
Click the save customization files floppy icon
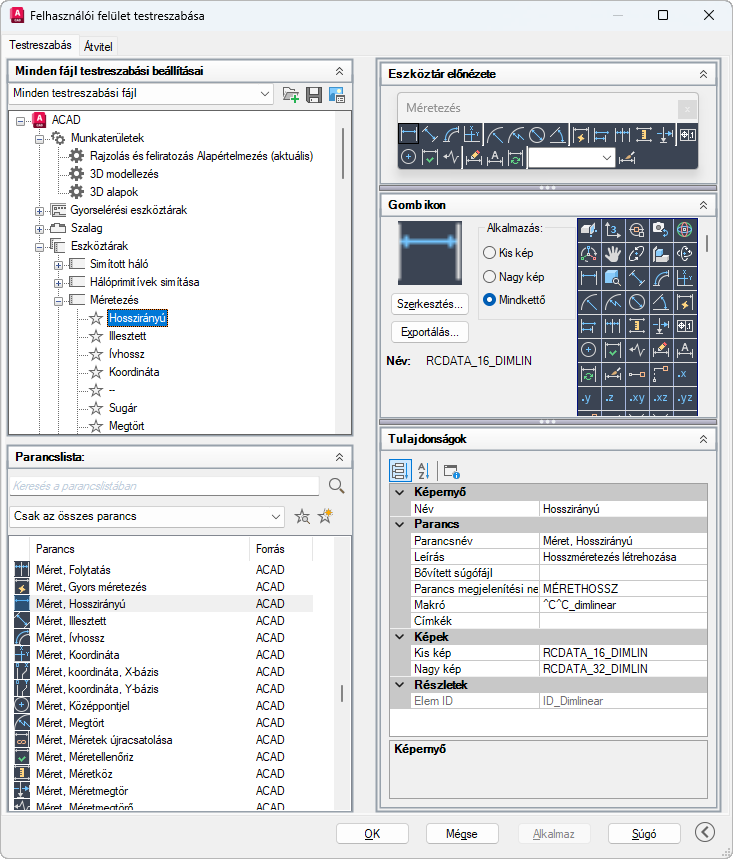(x=314, y=94)
